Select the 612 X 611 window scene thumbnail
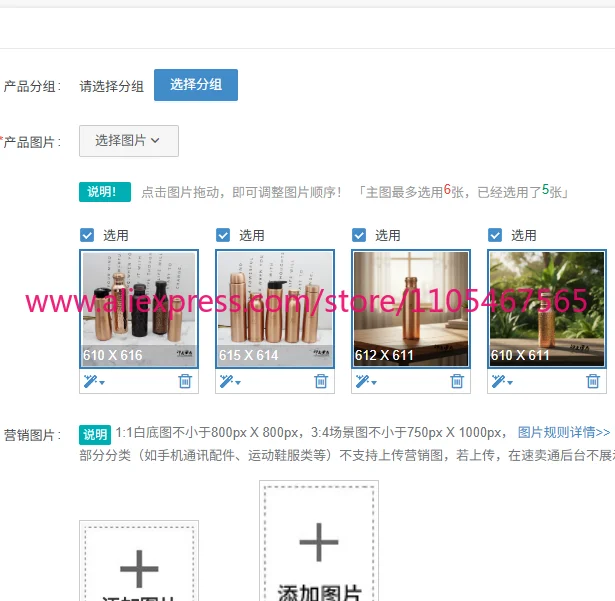 tap(411, 309)
